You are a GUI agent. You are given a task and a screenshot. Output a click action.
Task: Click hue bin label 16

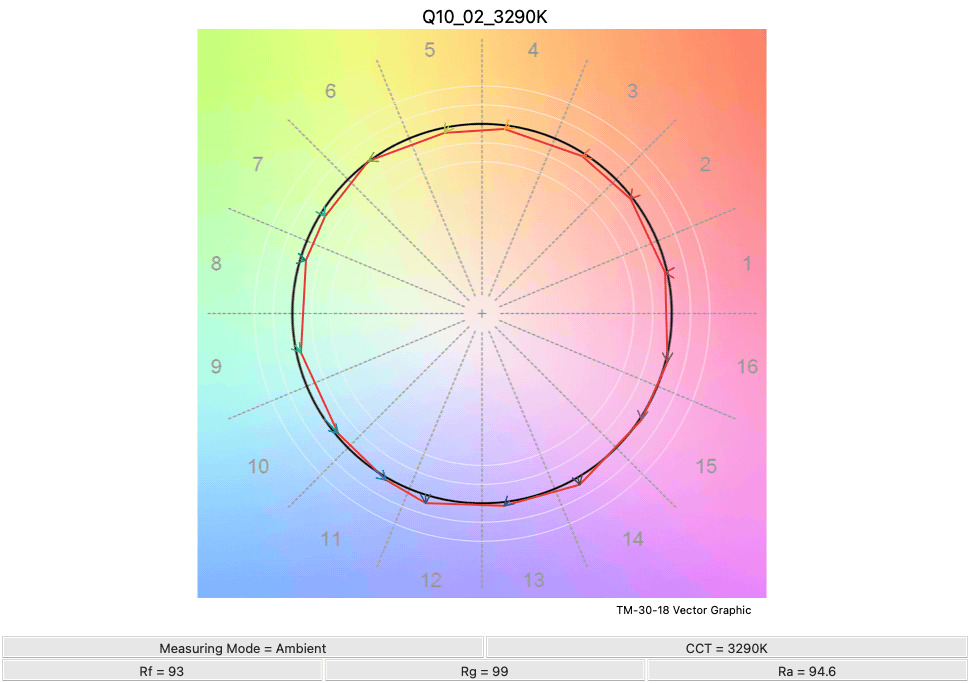[x=747, y=366]
